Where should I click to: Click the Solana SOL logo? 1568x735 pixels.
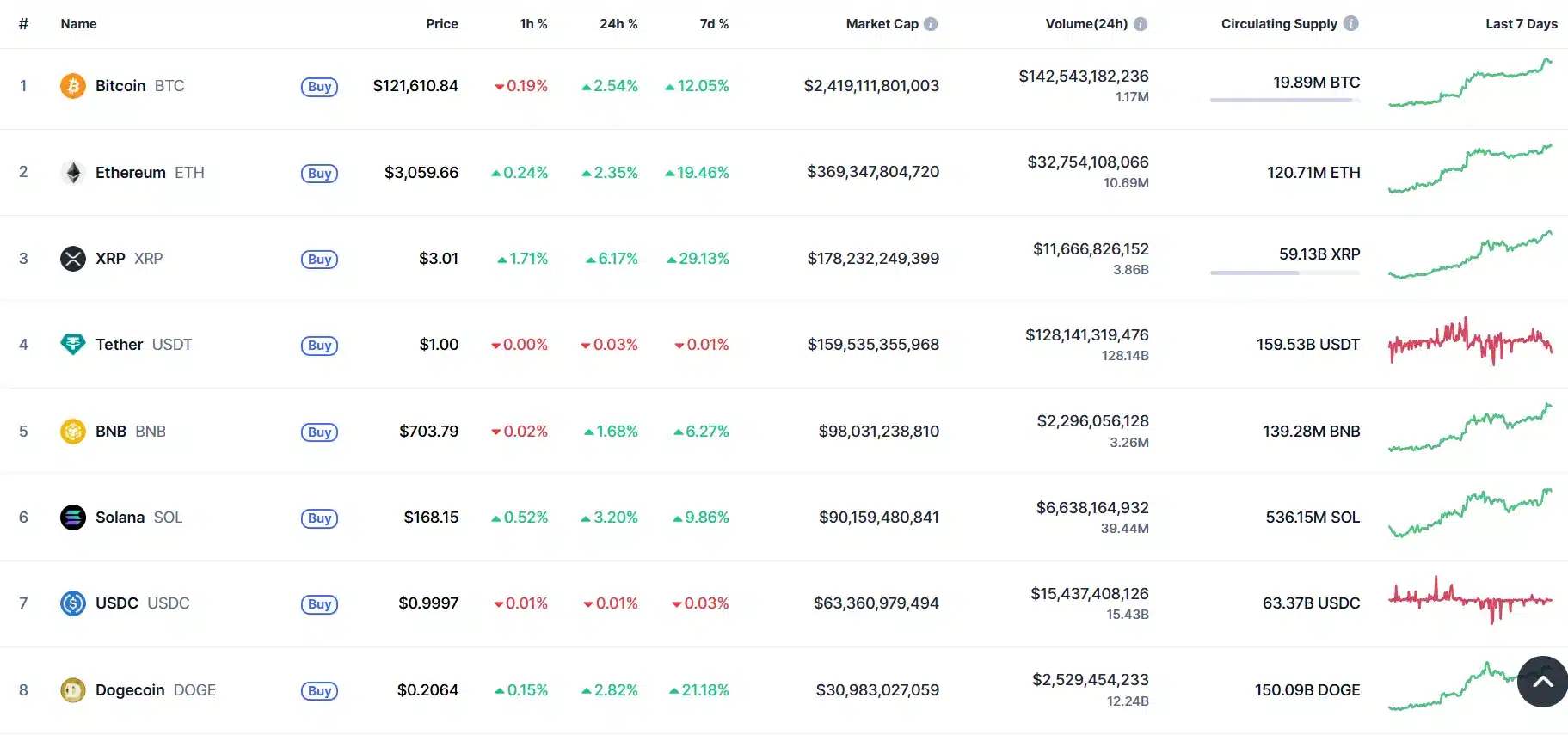(x=73, y=518)
